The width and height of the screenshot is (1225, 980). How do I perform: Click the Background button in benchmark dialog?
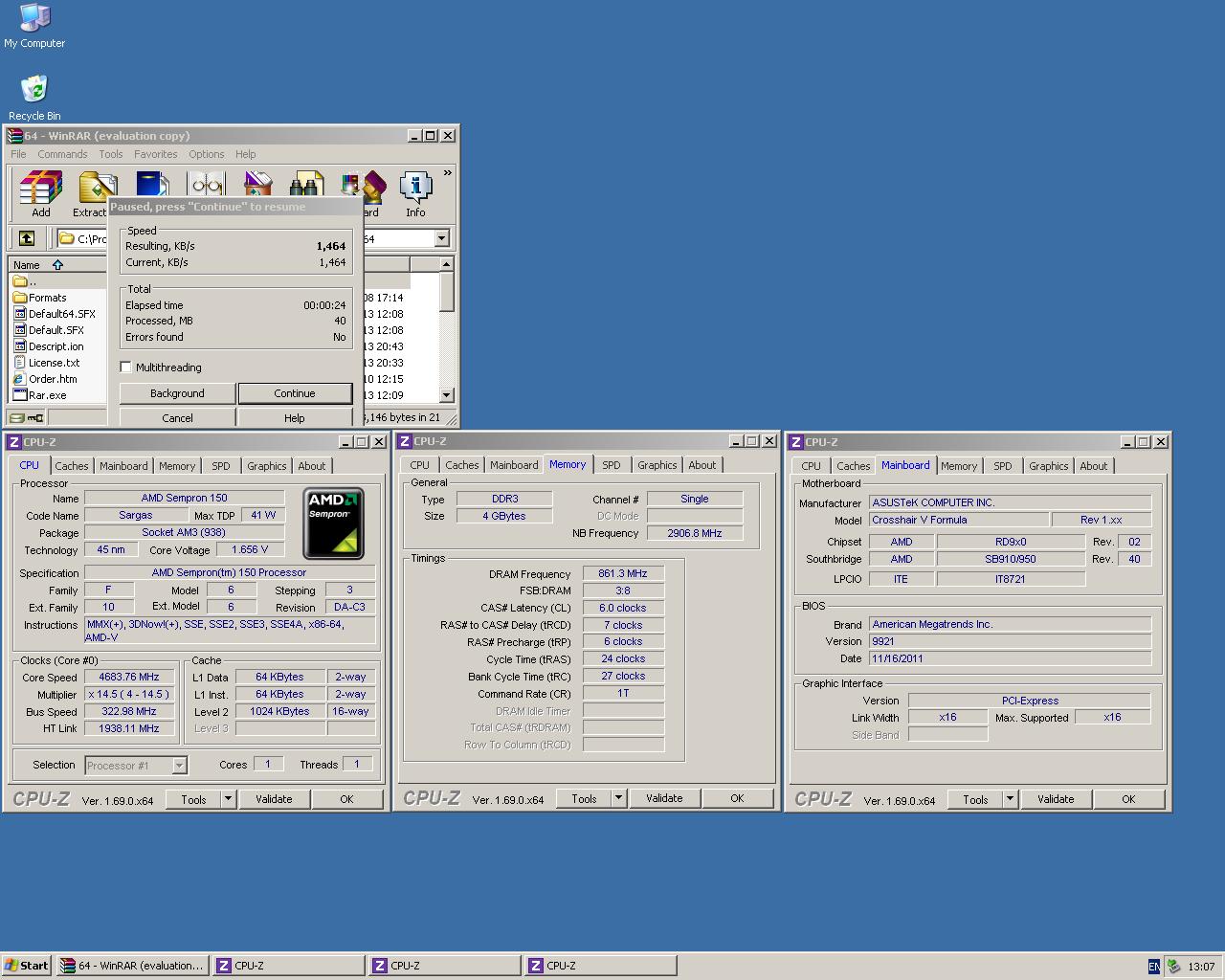[x=177, y=393]
